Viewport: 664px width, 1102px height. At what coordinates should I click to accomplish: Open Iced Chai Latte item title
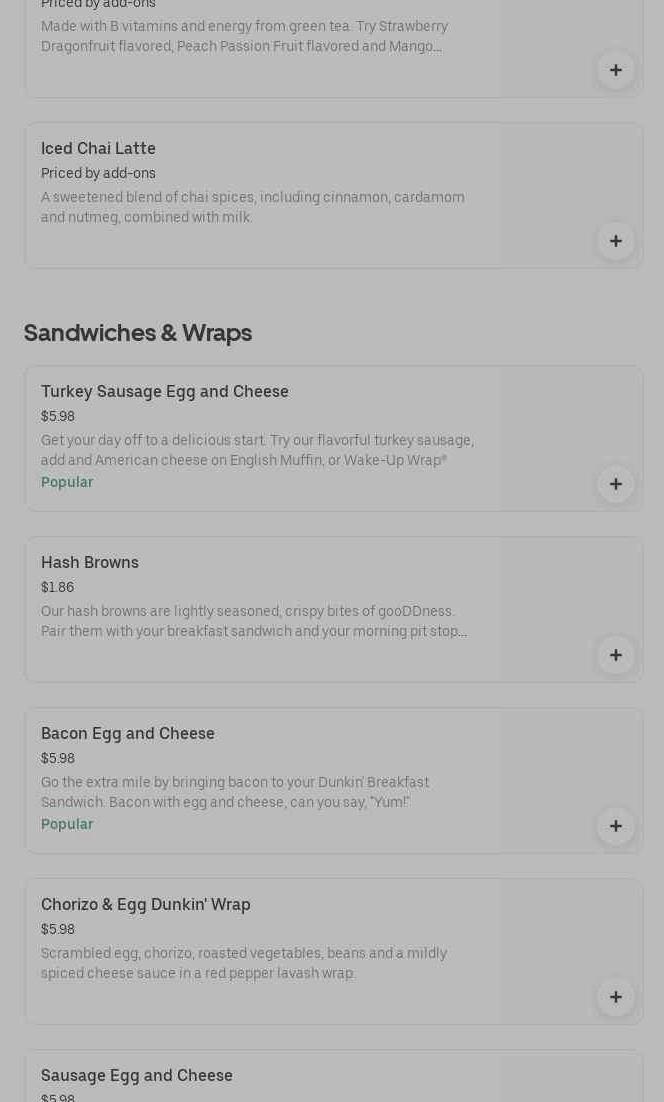coord(98,148)
